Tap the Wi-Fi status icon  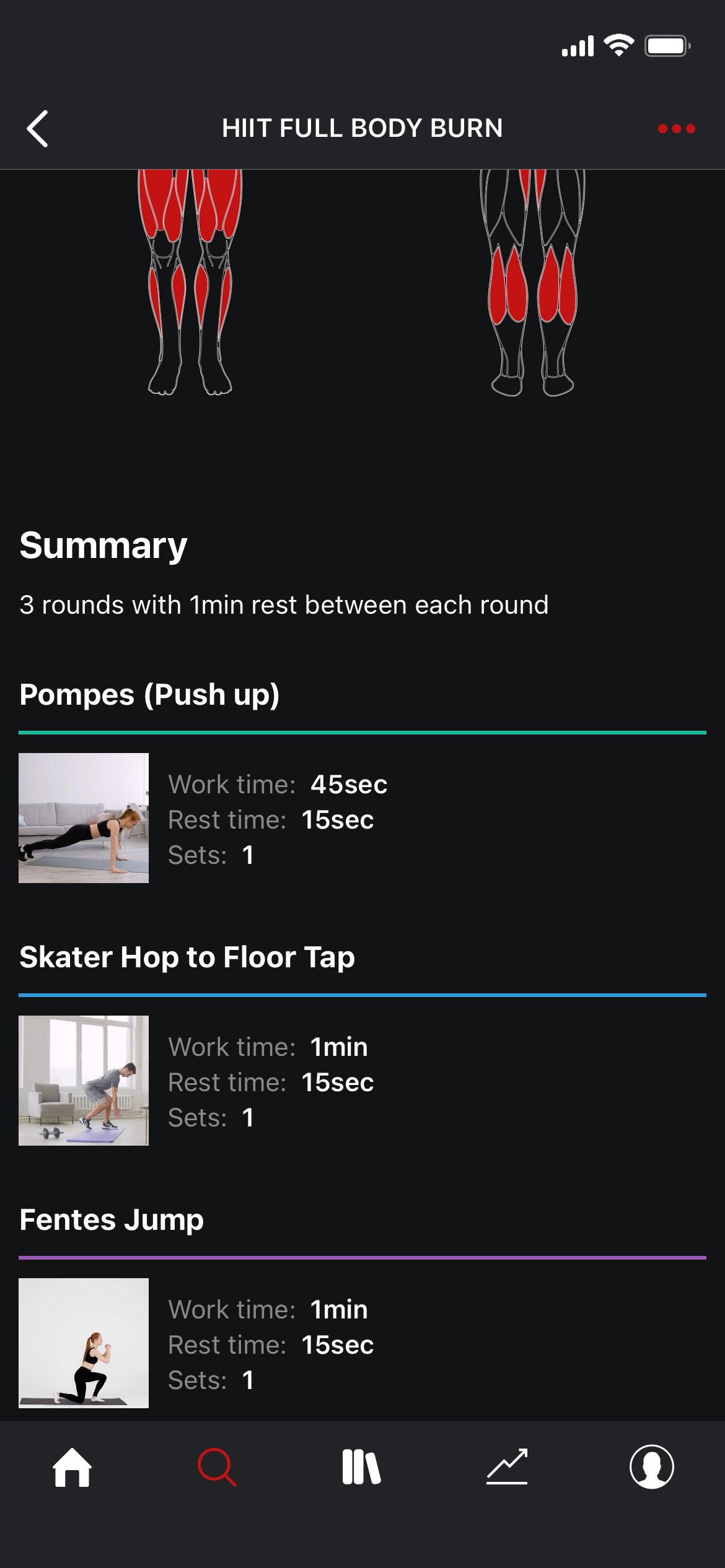point(618,46)
